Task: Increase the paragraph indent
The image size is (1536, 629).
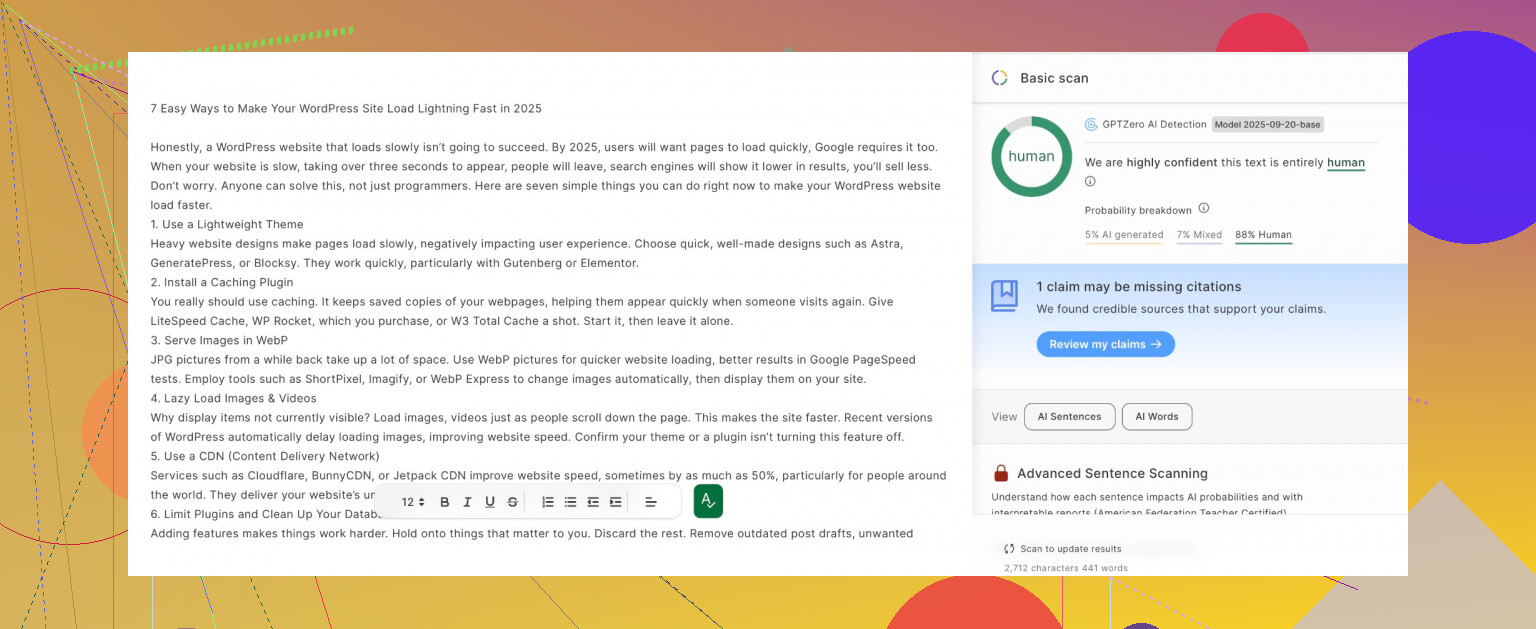Action: tap(615, 502)
